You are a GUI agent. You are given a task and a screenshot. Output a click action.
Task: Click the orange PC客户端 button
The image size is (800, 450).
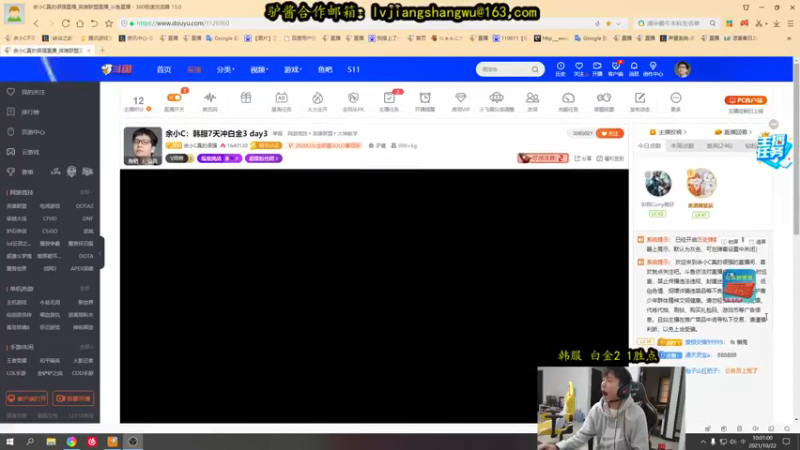point(746,100)
